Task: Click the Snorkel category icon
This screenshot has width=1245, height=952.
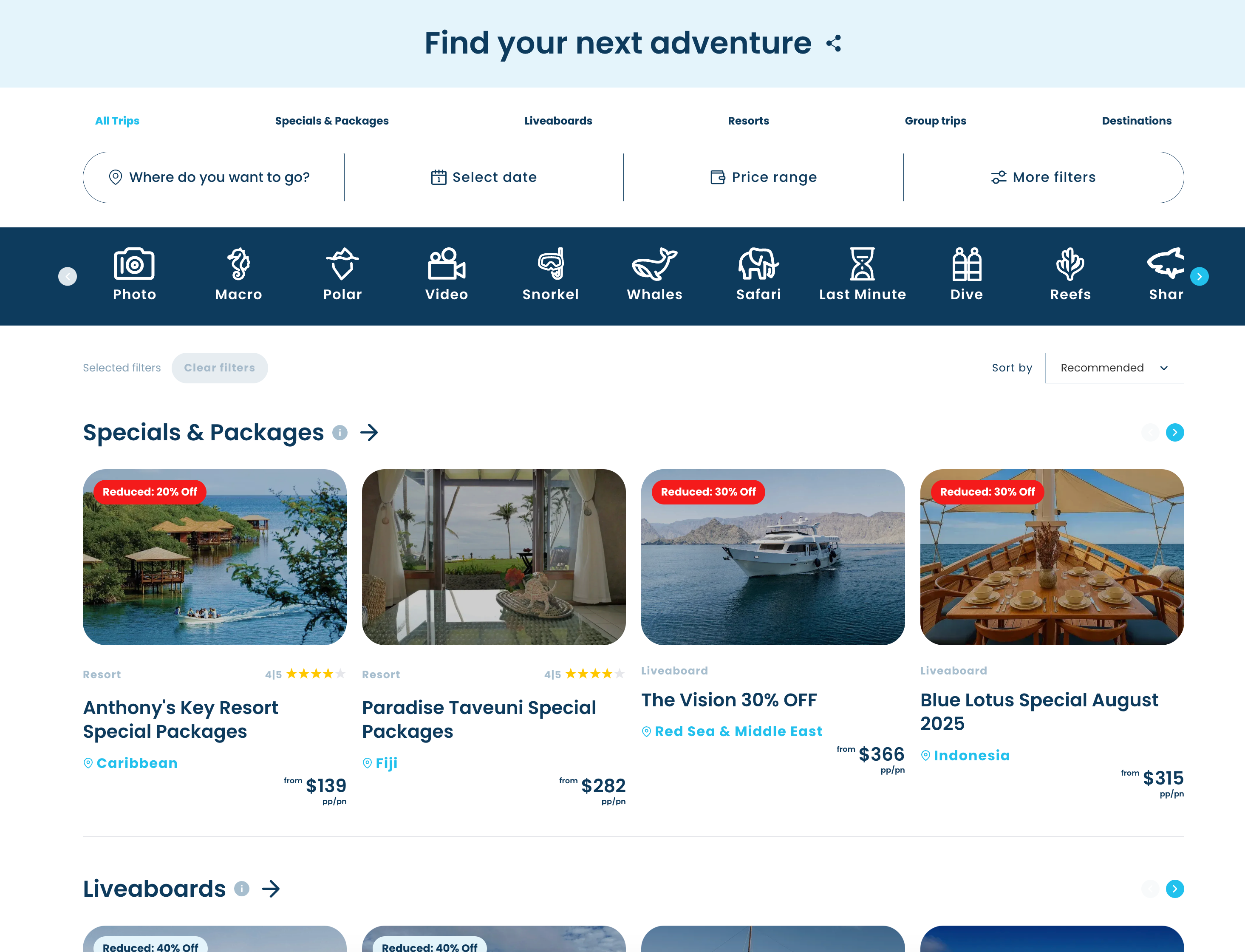Action: (x=551, y=264)
